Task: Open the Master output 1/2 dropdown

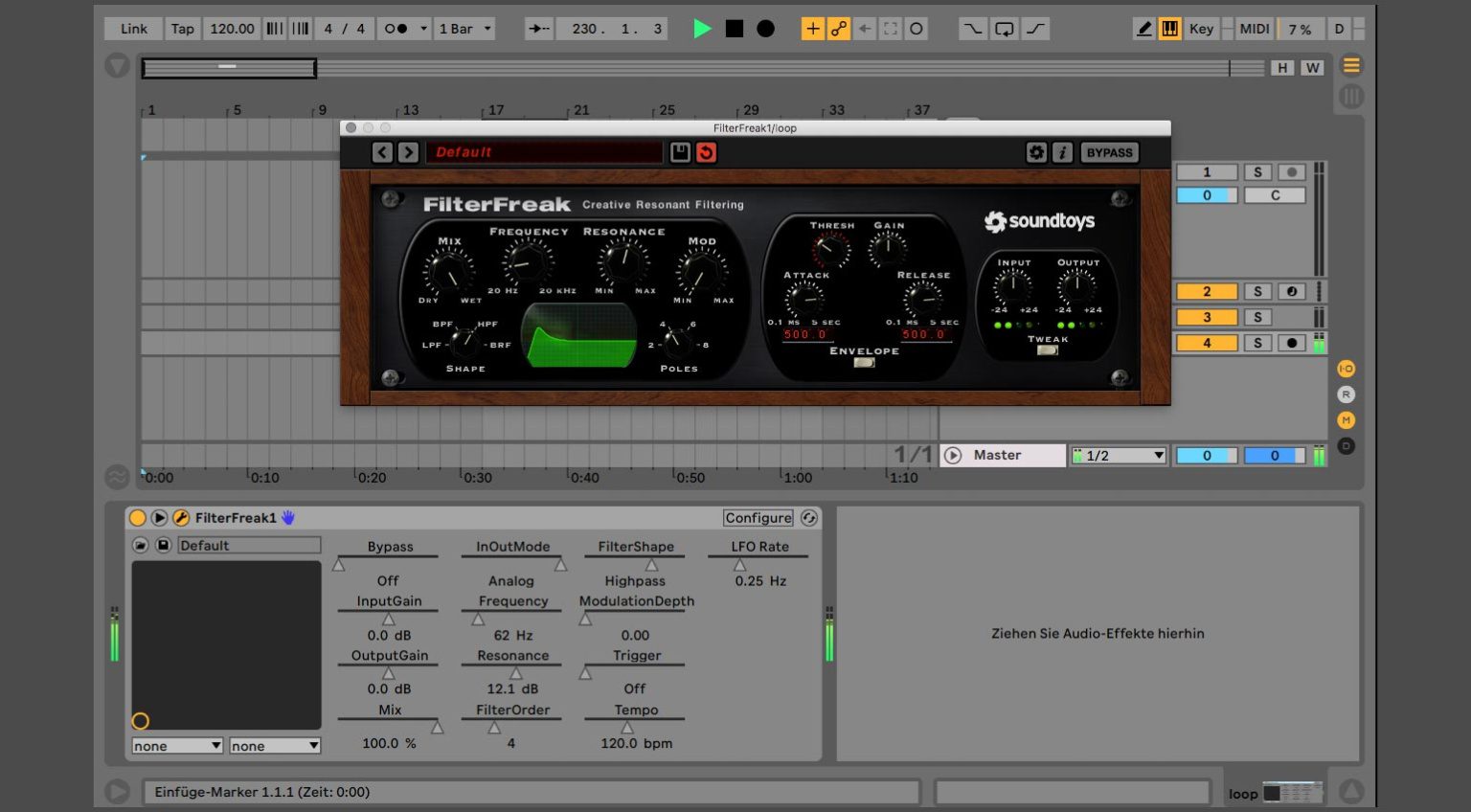Action: click(x=1119, y=456)
